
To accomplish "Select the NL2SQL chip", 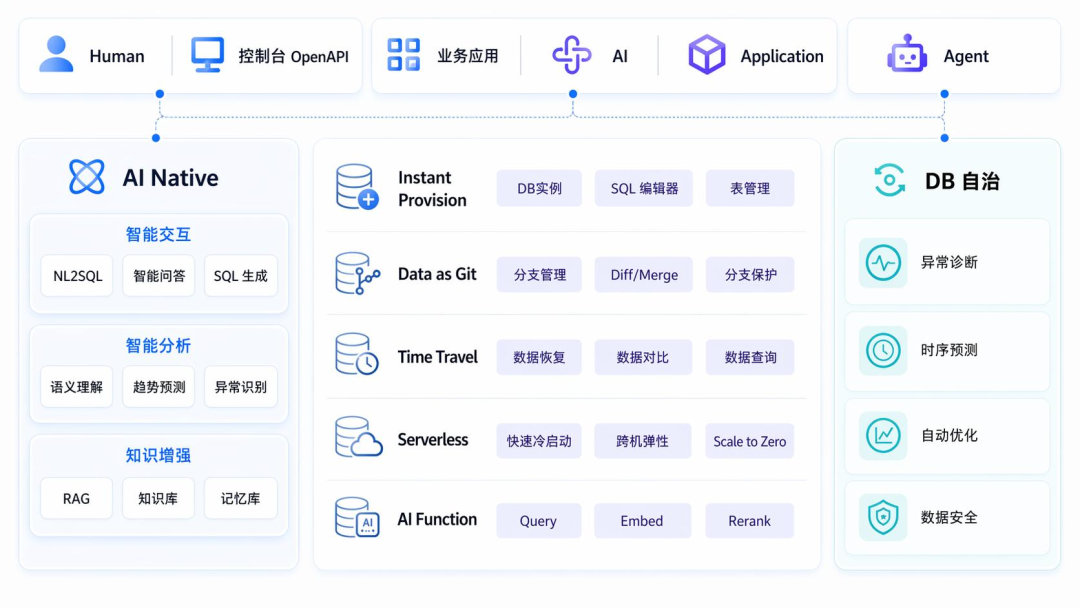I will click(x=77, y=276).
